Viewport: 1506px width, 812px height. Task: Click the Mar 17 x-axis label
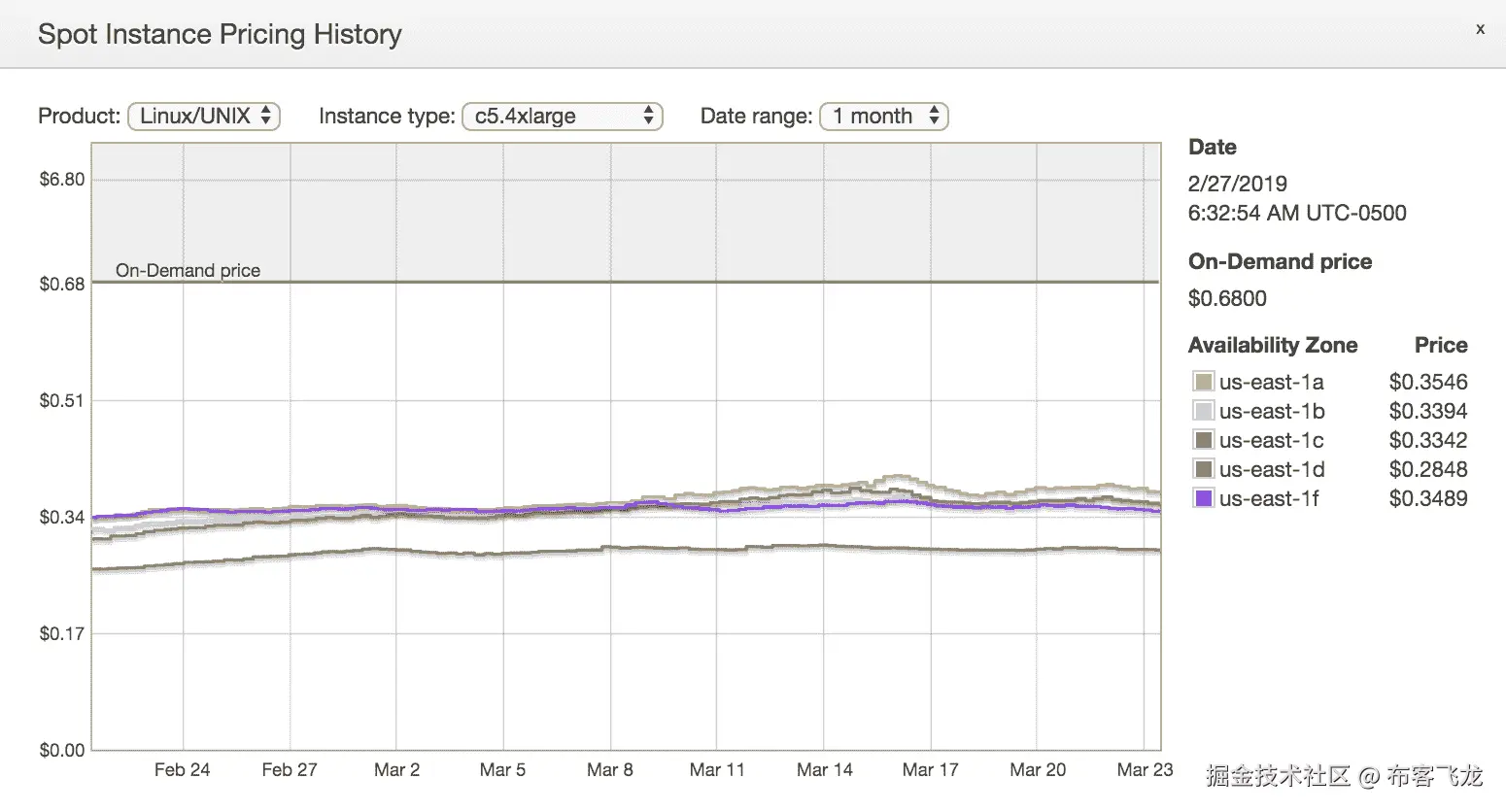930,769
